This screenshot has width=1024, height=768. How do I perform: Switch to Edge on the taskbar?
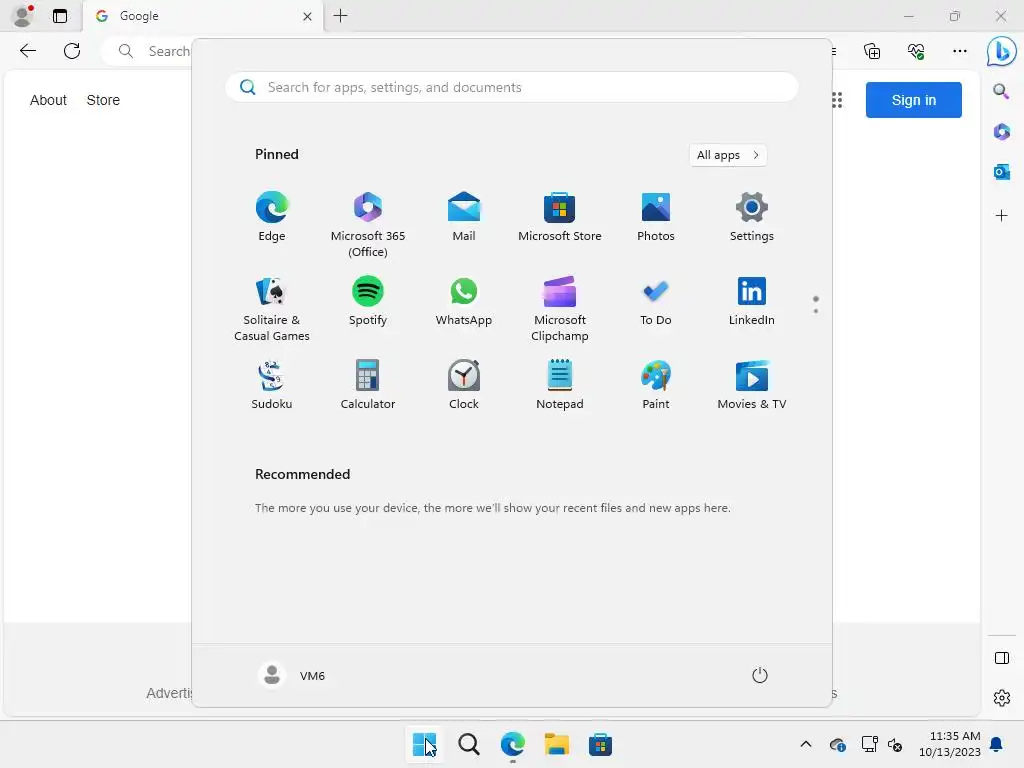click(513, 744)
